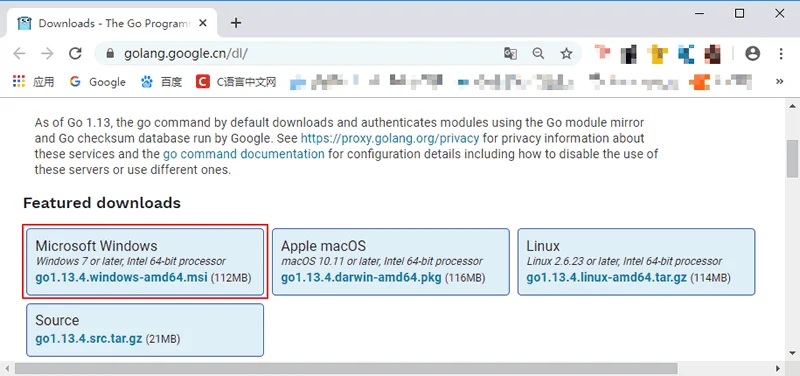Image resolution: width=800 pixels, height=376 pixels.
Task: Open the user profile avatar icon
Action: point(753,54)
